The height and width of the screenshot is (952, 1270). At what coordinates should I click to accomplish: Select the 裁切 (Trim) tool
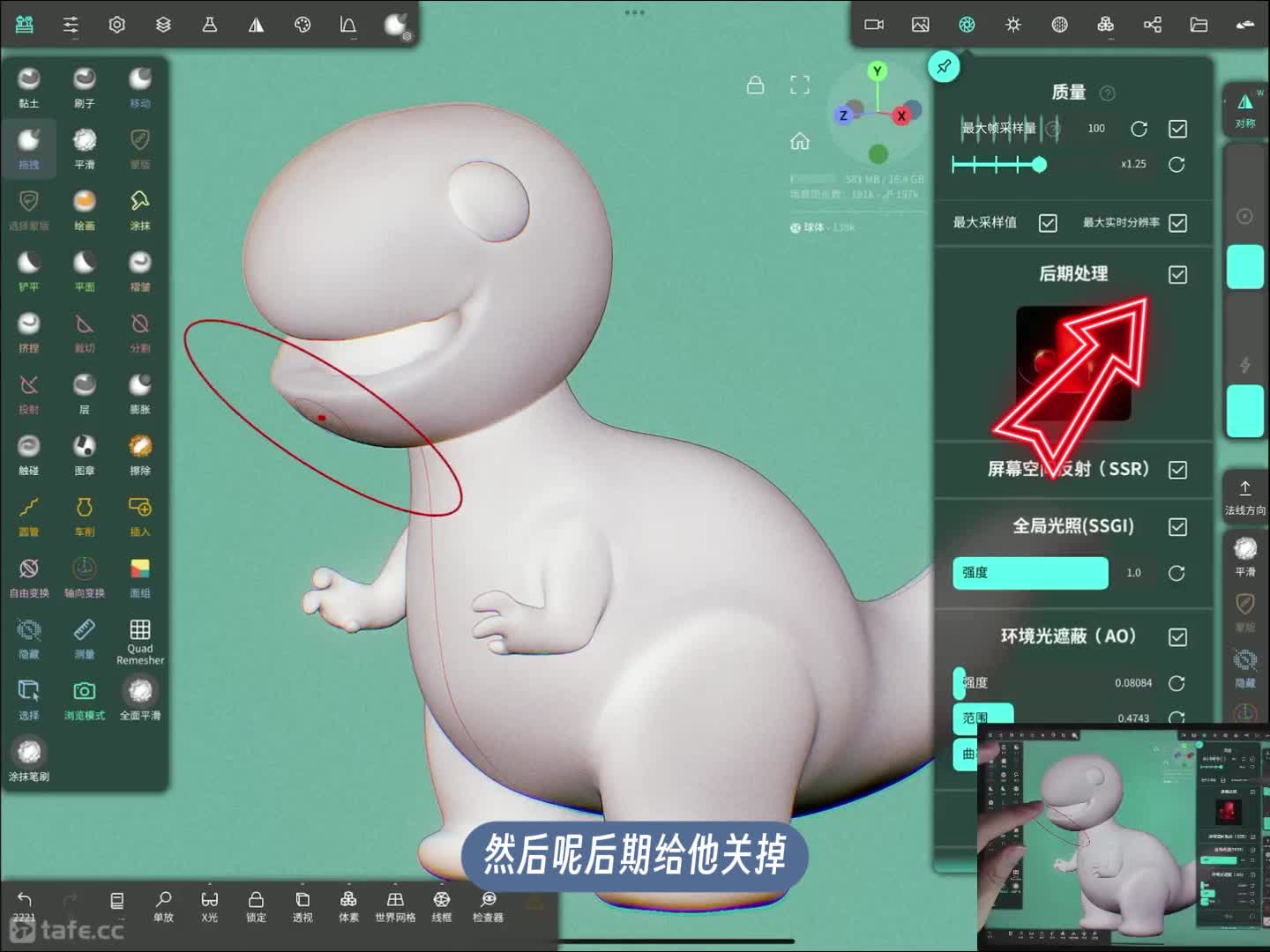(85, 331)
